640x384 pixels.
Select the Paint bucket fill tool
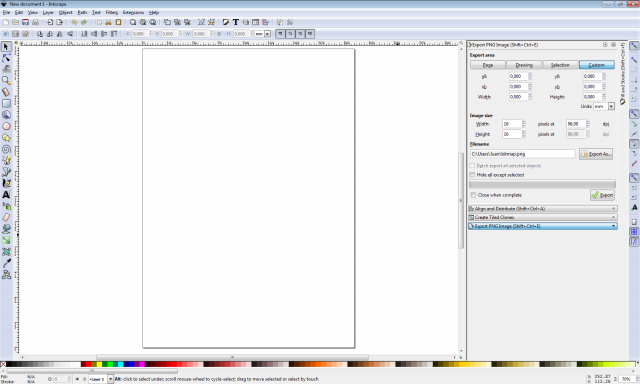(x=6, y=229)
